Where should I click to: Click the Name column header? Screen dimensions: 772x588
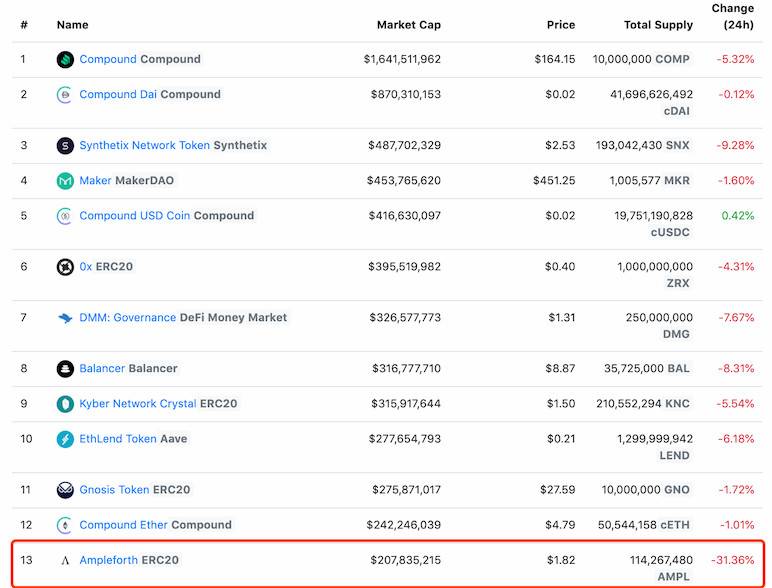pyautogui.click(x=72, y=24)
